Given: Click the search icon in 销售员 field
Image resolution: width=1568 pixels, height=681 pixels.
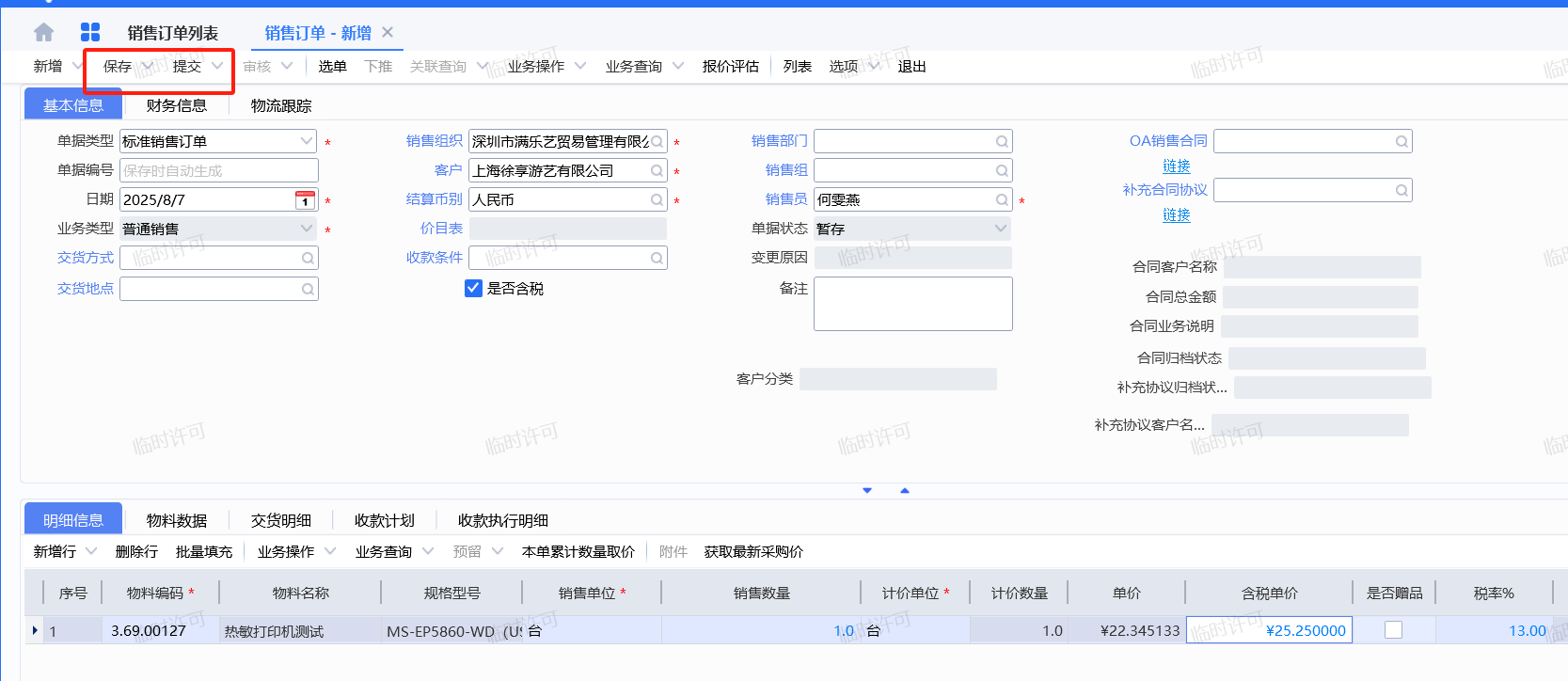Looking at the screenshot, I should pyautogui.click(x=1002, y=200).
